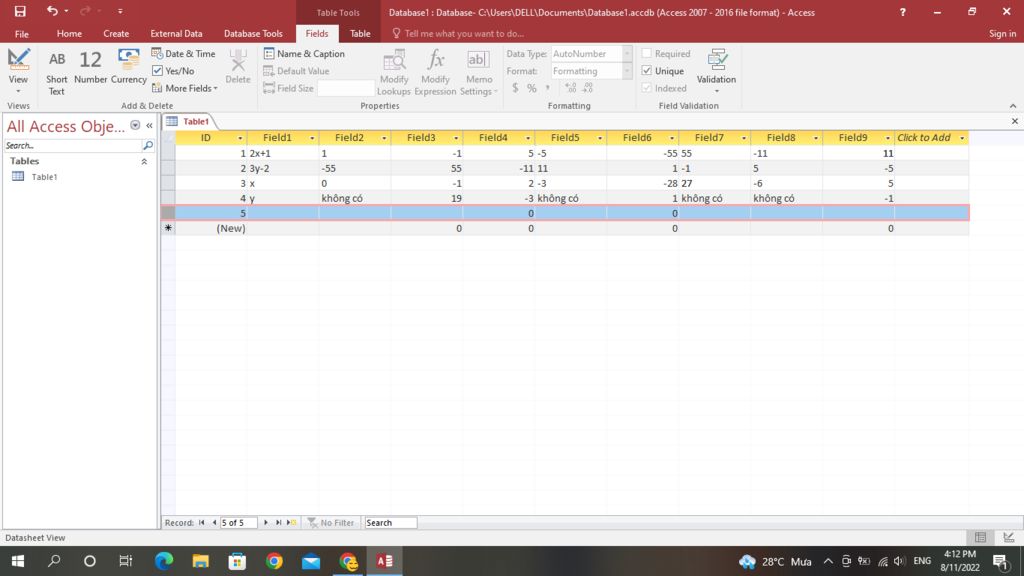Add a Number field from the ribbon
The width and height of the screenshot is (1024, 576).
pos(90,69)
